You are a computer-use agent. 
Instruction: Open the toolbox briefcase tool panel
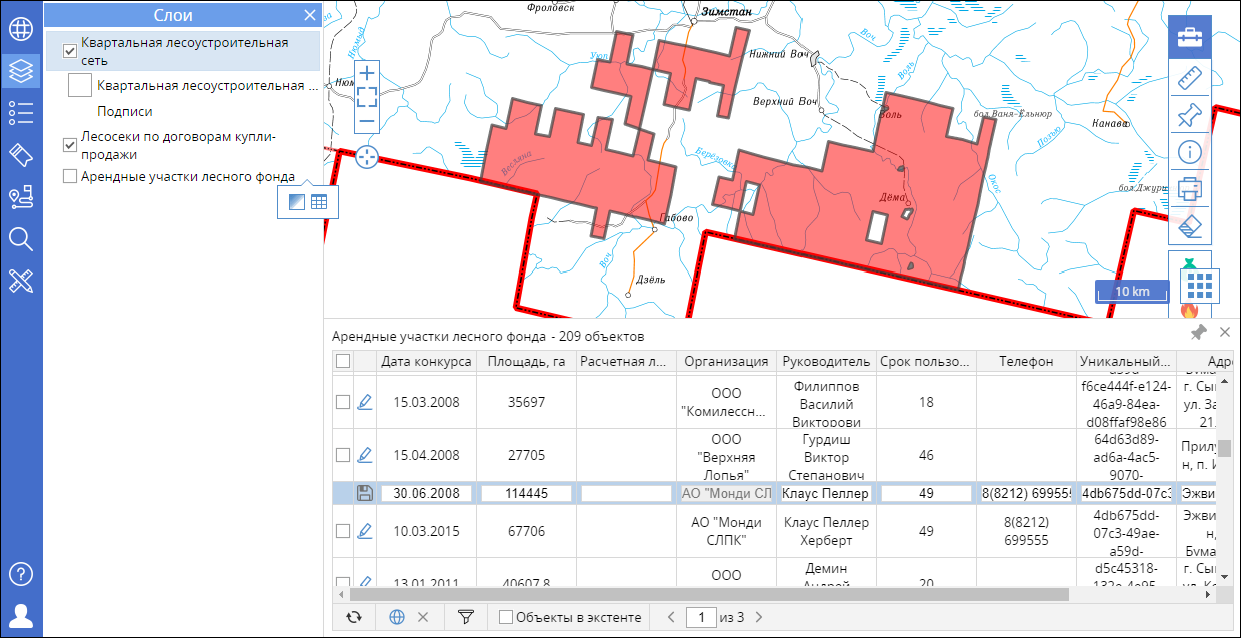pos(1190,36)
